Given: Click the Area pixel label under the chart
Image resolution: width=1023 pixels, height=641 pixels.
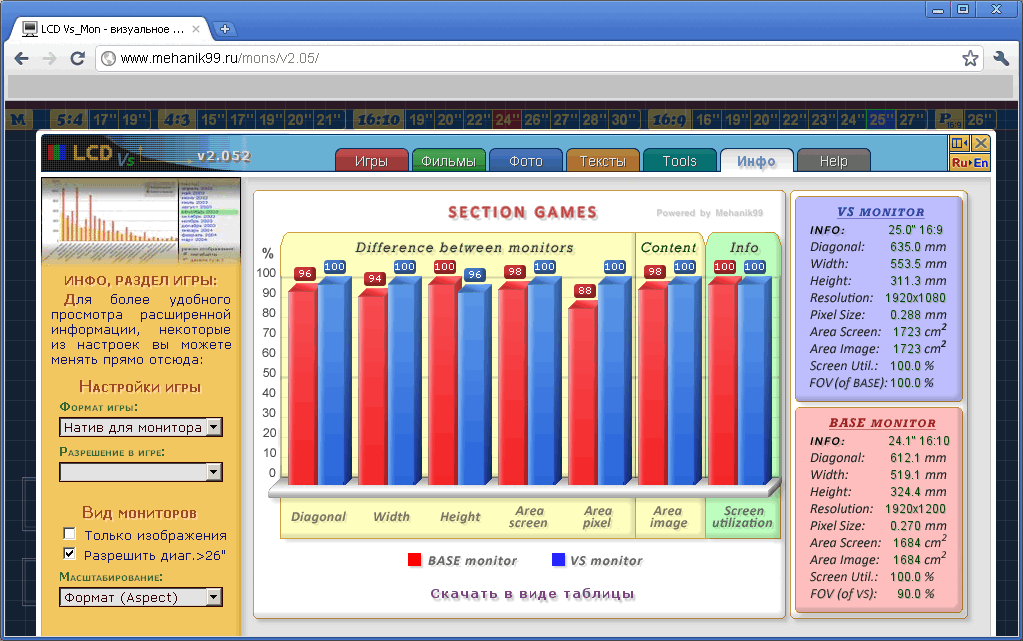Looking at the screenshot, I should pyautogui.click(x=598, y=516).
